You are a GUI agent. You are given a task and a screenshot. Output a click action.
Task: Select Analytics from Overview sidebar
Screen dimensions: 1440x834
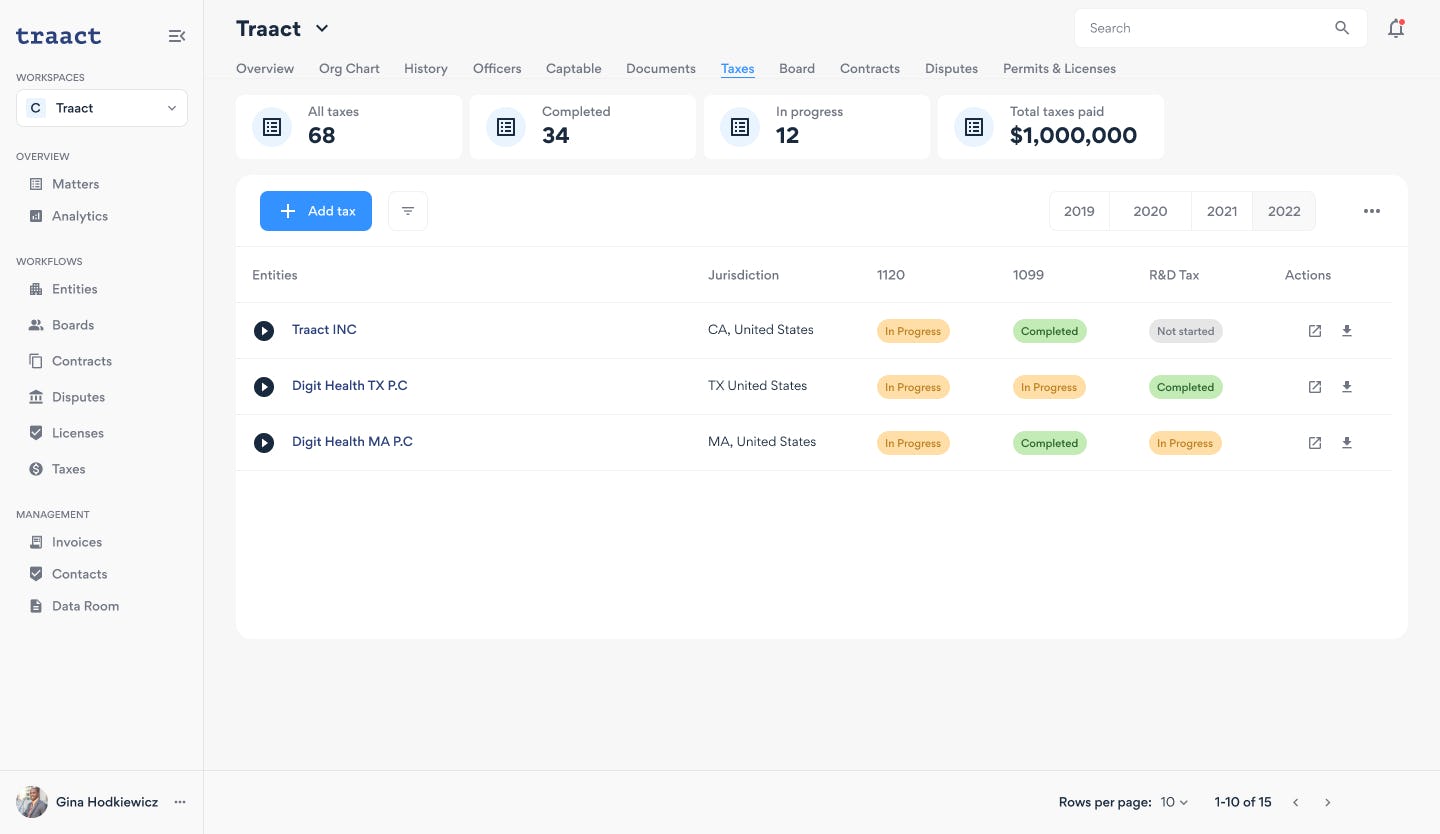(79, 216)
